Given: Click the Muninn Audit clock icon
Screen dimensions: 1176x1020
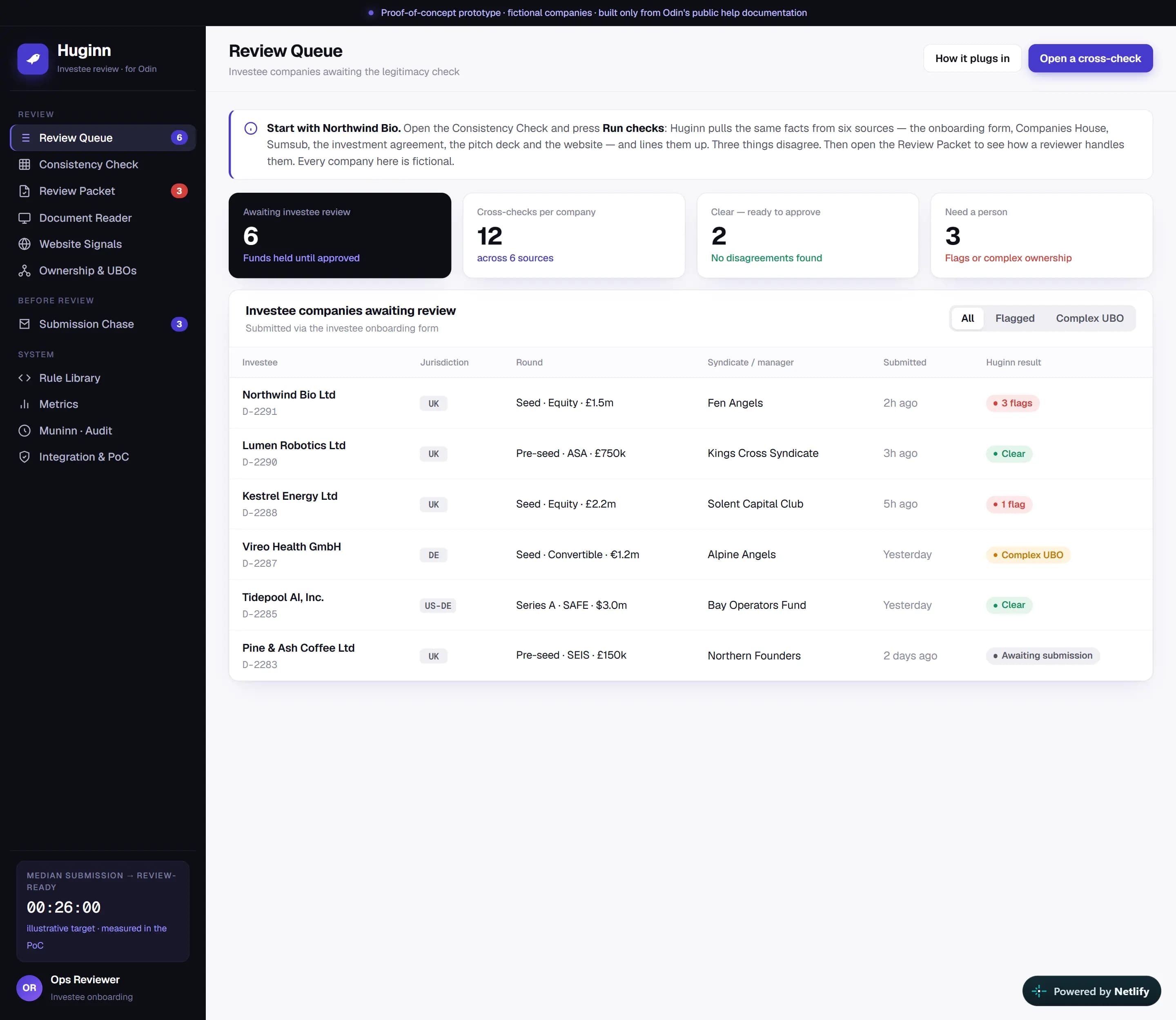Looking at the screenshot, I should pos(24,431).
